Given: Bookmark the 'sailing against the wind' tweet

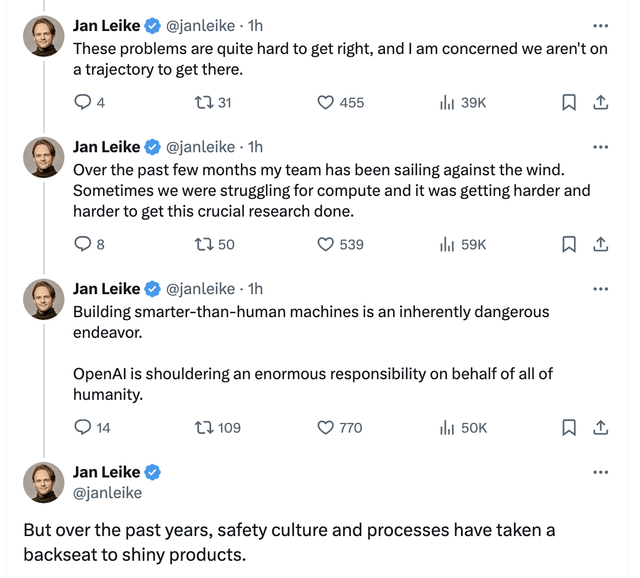Looking at the screenshot, I should (569, 244).
